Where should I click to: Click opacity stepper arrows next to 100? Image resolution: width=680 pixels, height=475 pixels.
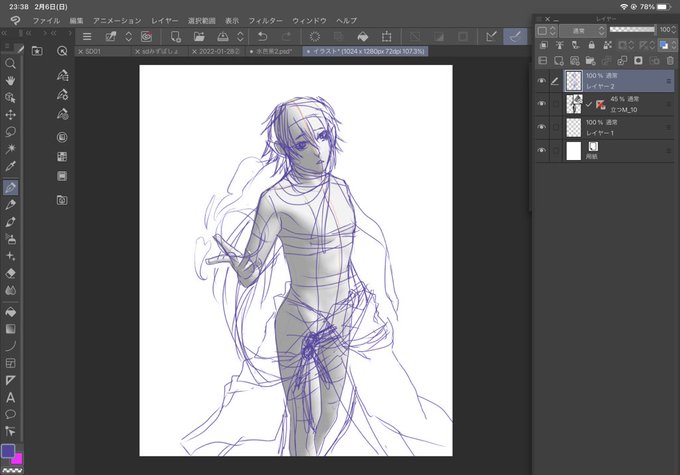click(673, 29)
